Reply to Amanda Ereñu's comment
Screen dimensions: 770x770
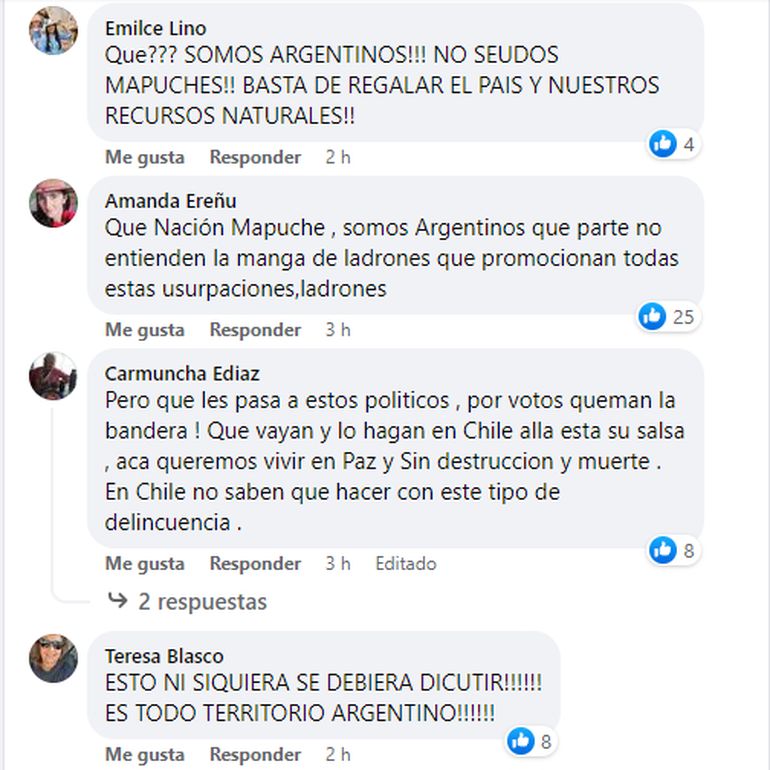pos(255,330)
